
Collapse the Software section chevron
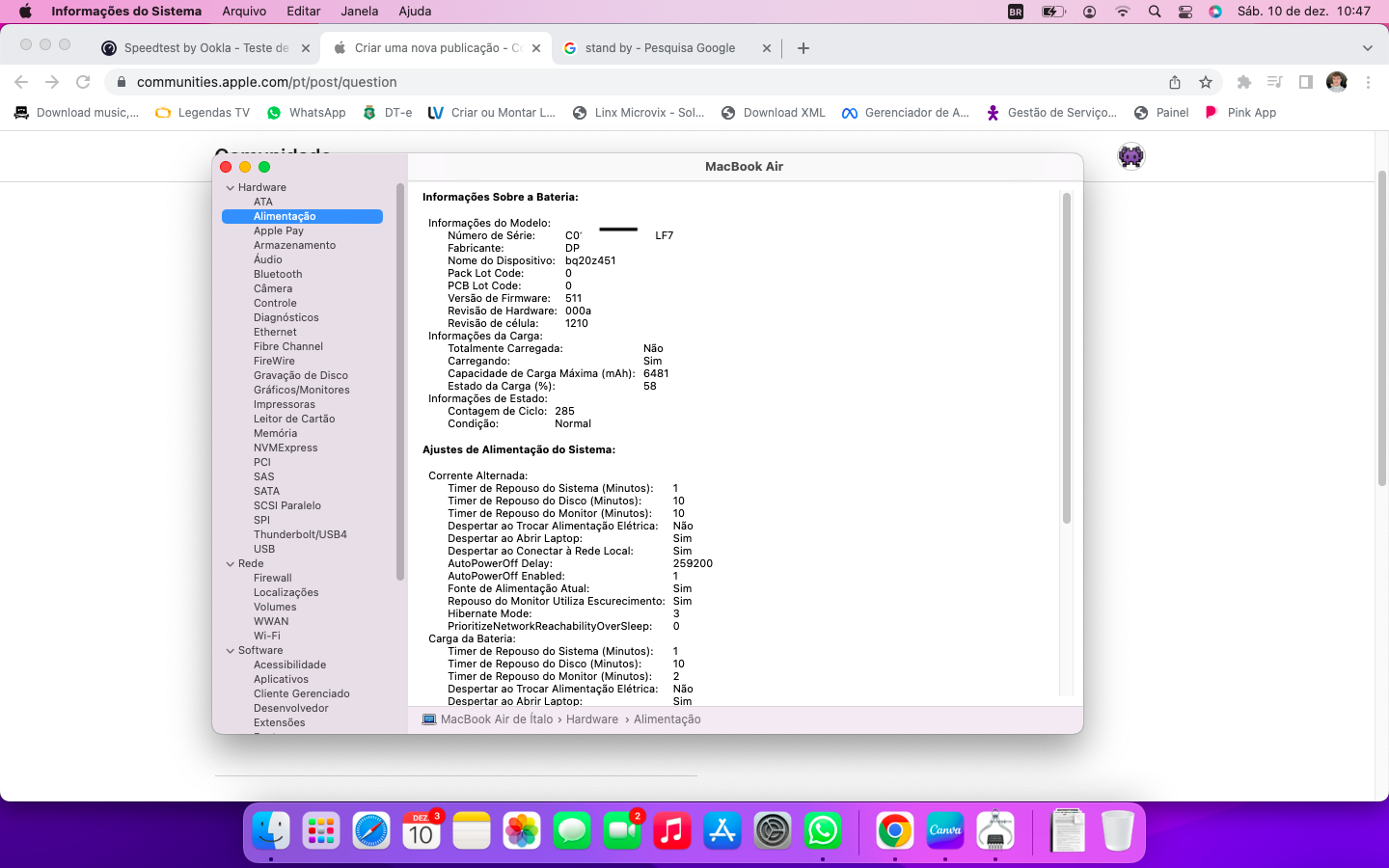click(231, 651)
